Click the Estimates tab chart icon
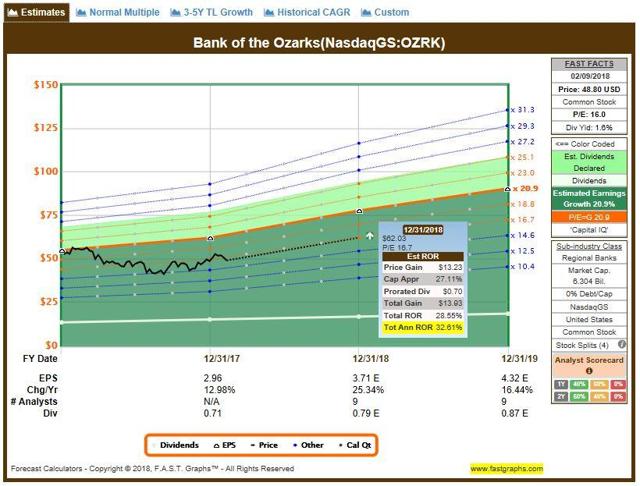 pos(13,12)
